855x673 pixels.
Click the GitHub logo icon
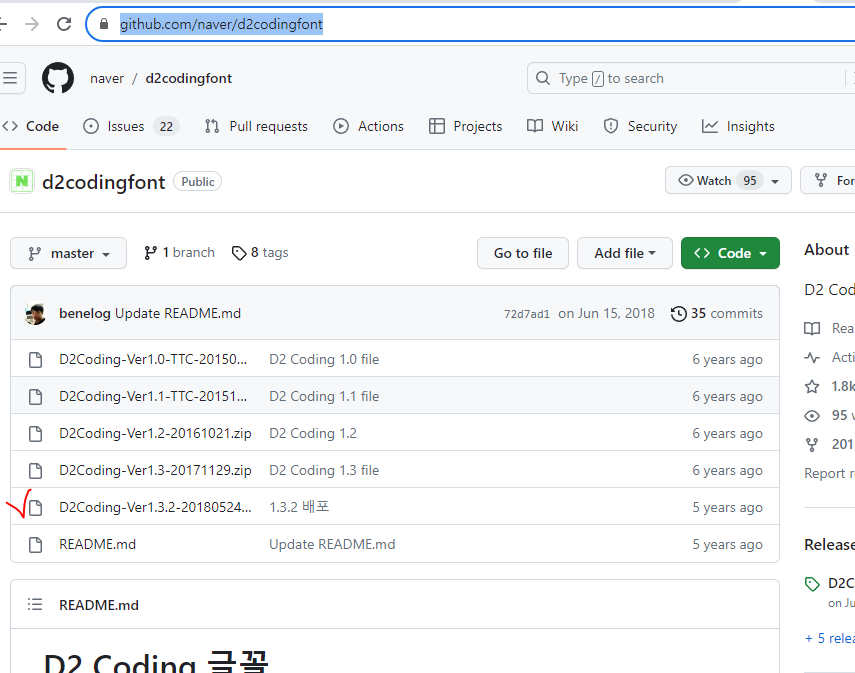57,78
